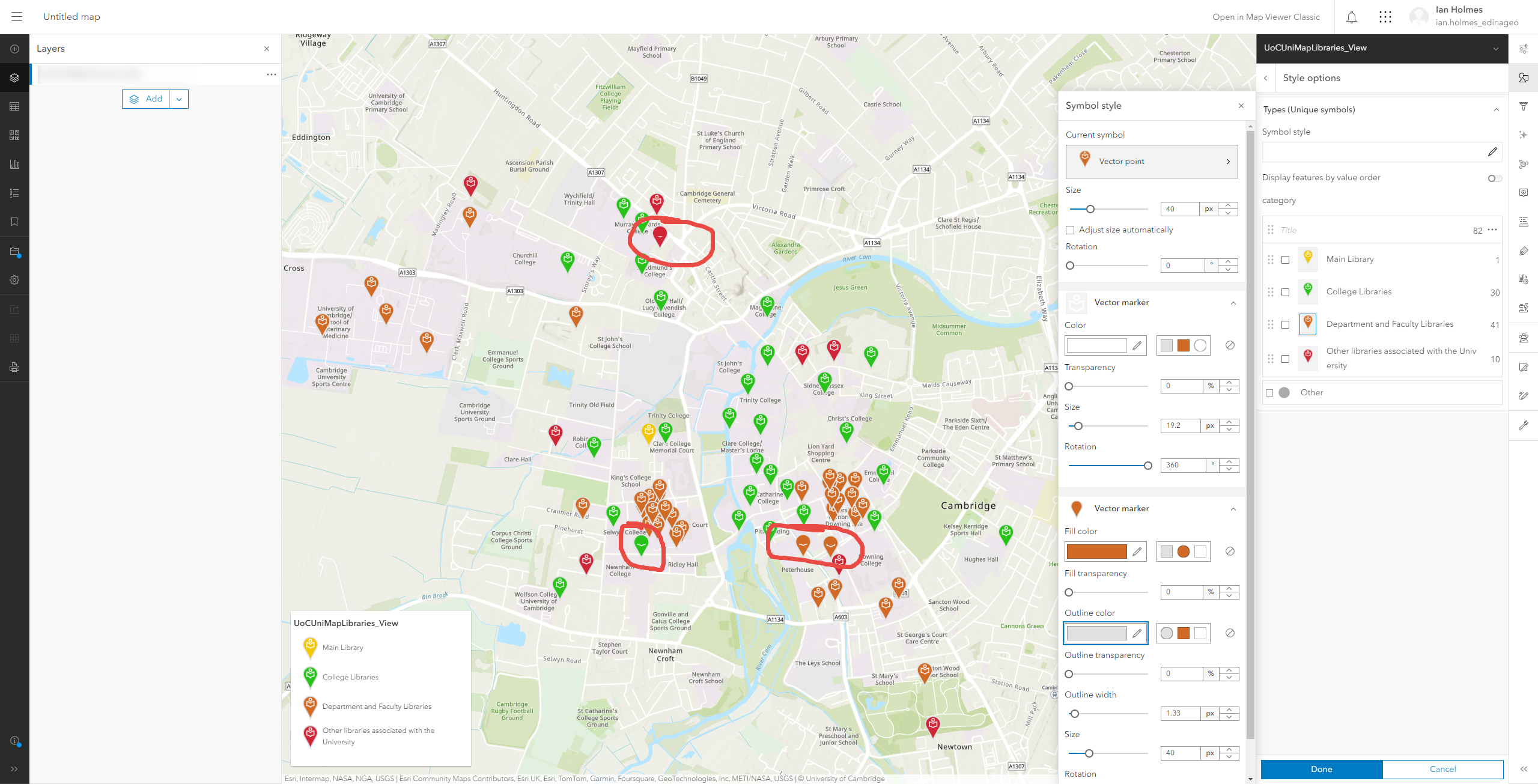Open the Pop-ups settings icon
The height and width of the screenshot is (784, 1538).
pos(1524,192)
